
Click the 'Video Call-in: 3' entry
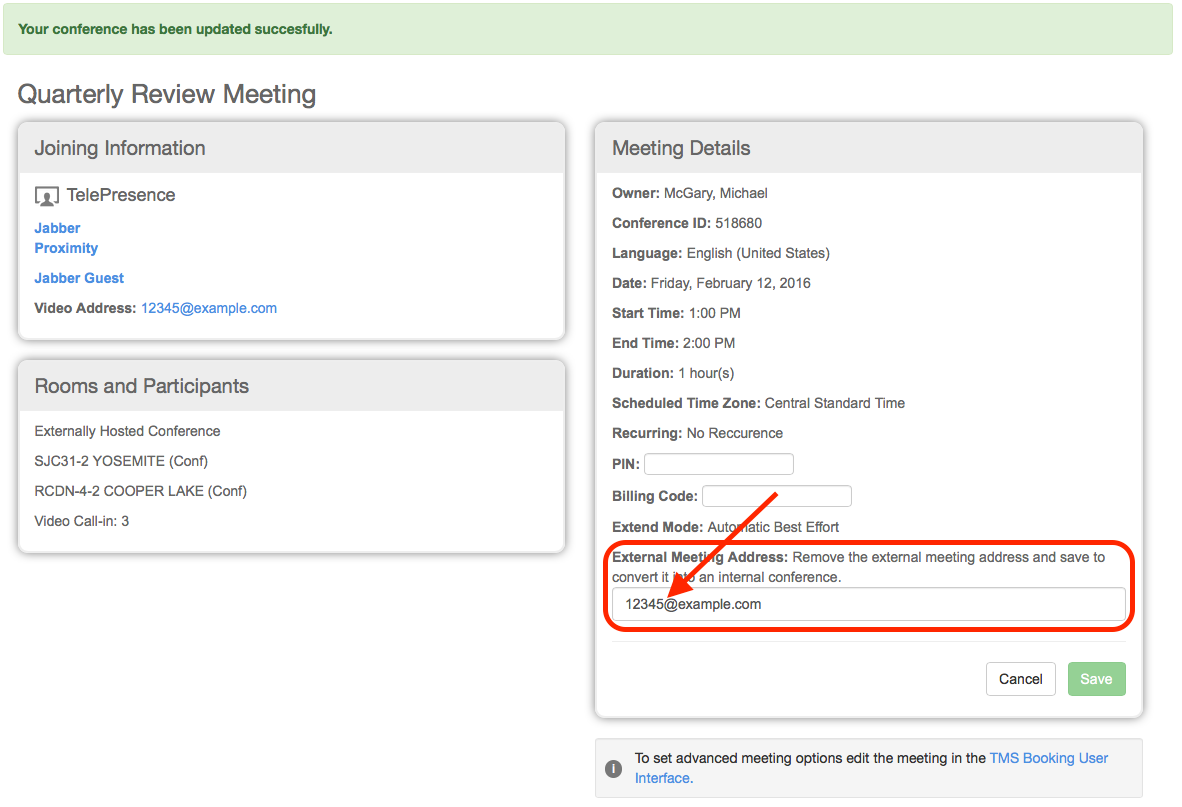point(82,521)
